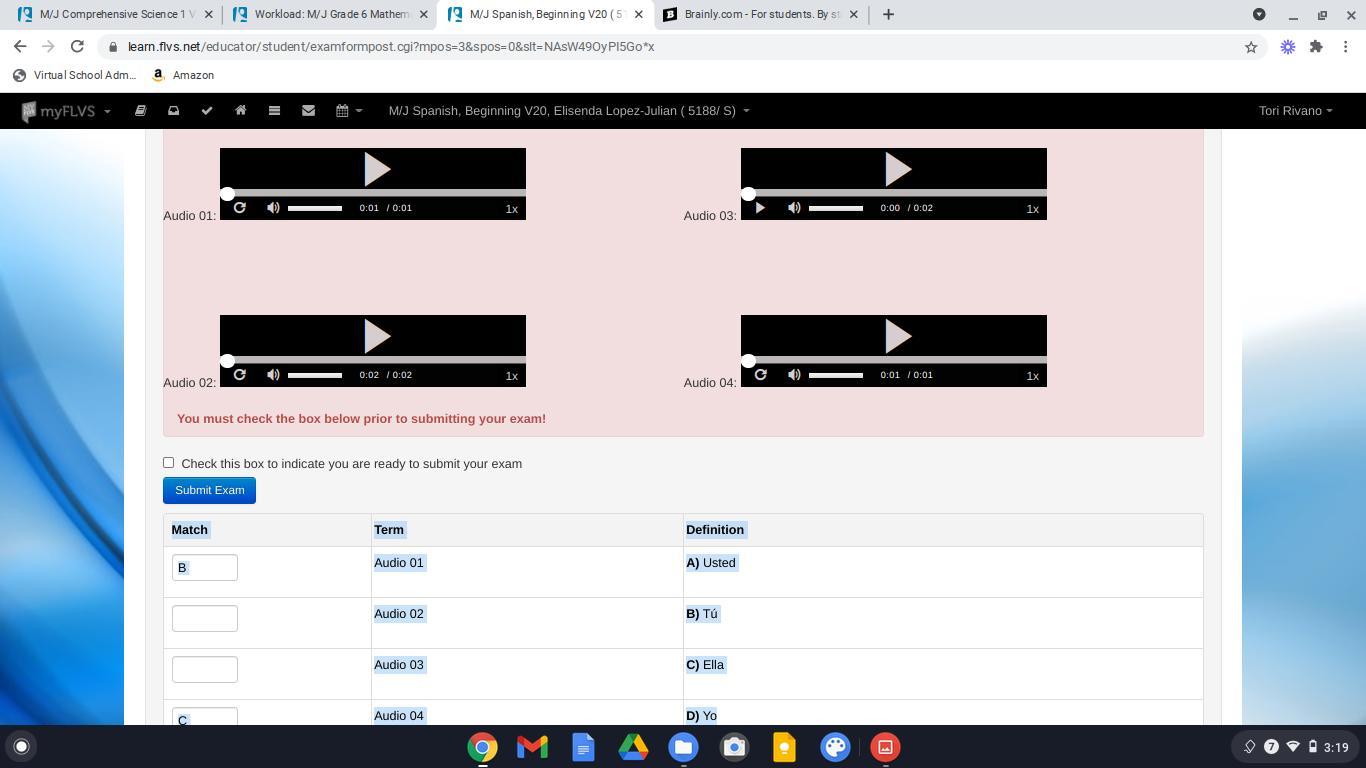1366x768 pixels.
Task: Open the courses book icon in navbar
Action: [140, 111]
